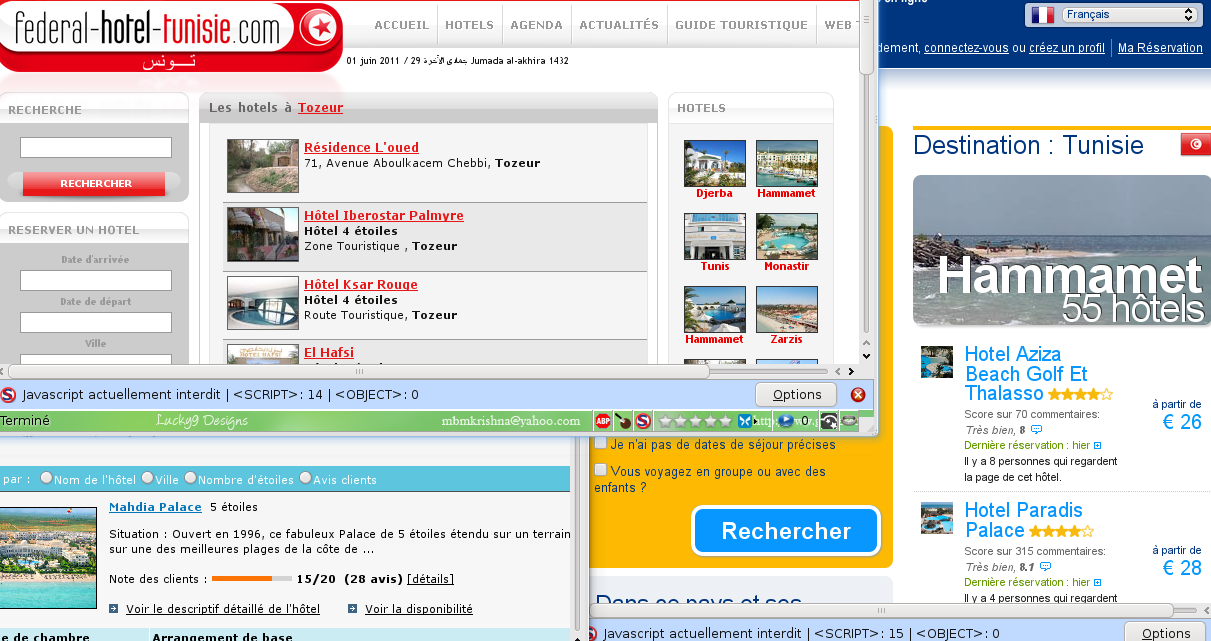Open the ACCUEIL menu item

click(401, 25)
